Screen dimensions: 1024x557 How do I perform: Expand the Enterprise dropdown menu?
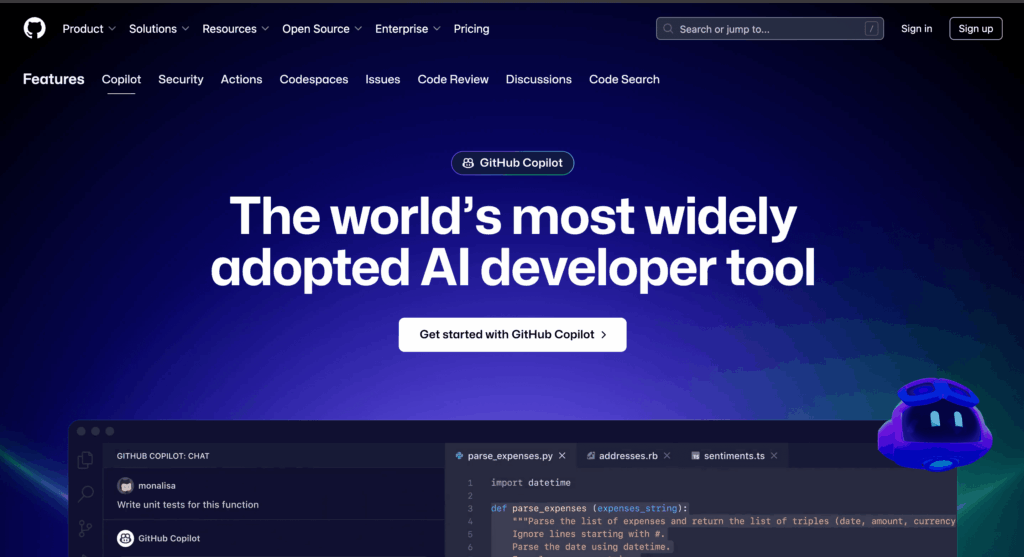coord(407,29)
